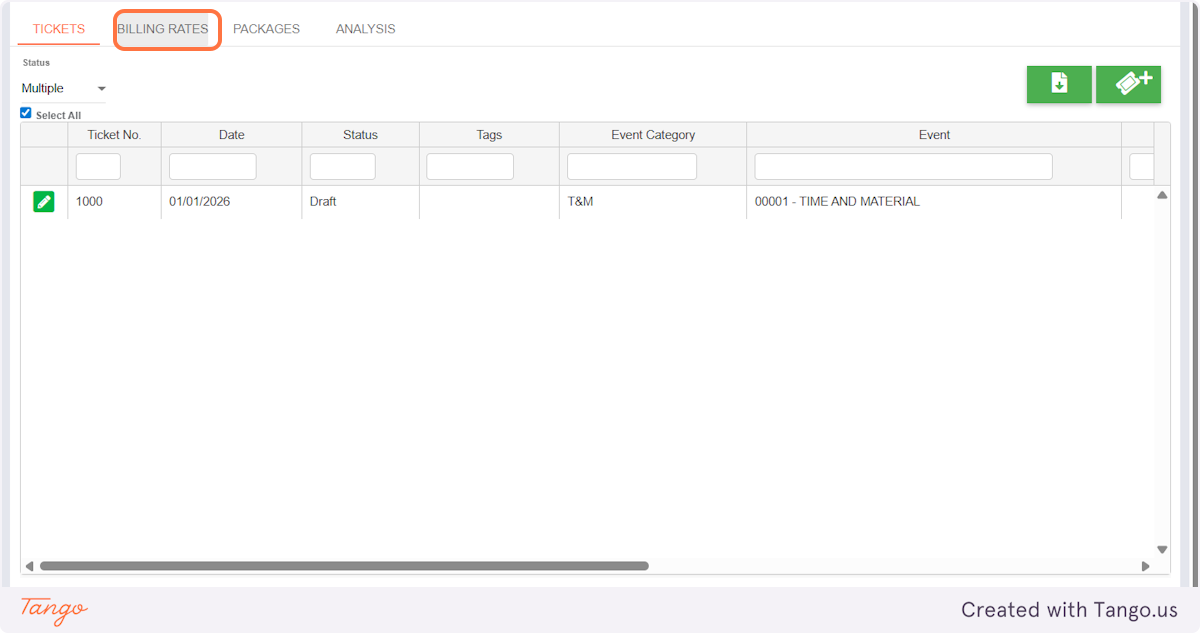Open the Billing Rates tab

163,29
